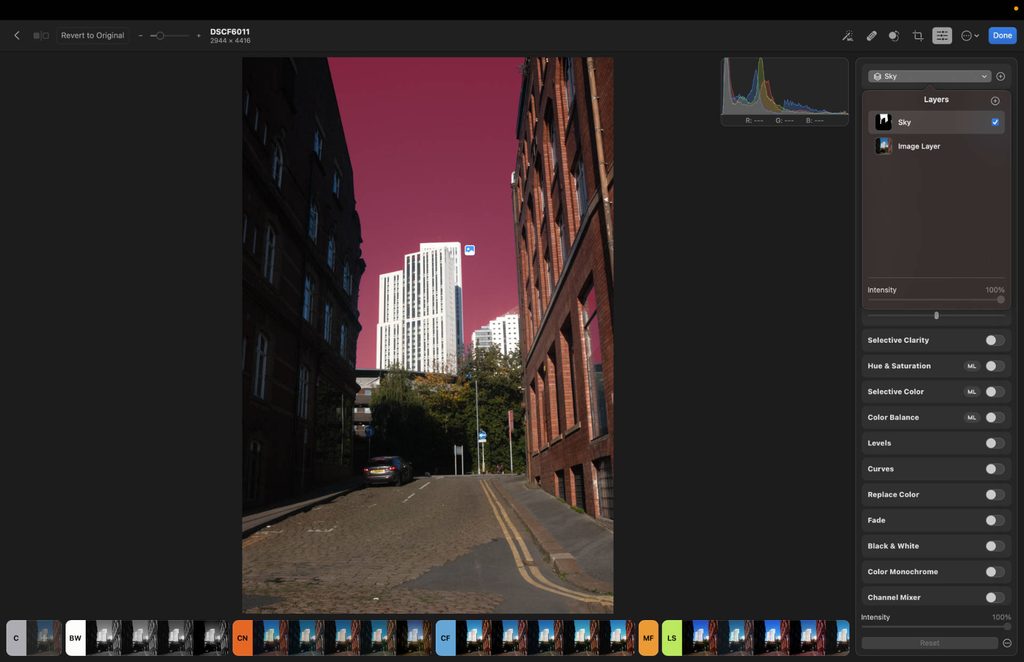Viewport: 1024px width, 662px height.
Task: Go back using the left chevron
Action: coord(17,35)
